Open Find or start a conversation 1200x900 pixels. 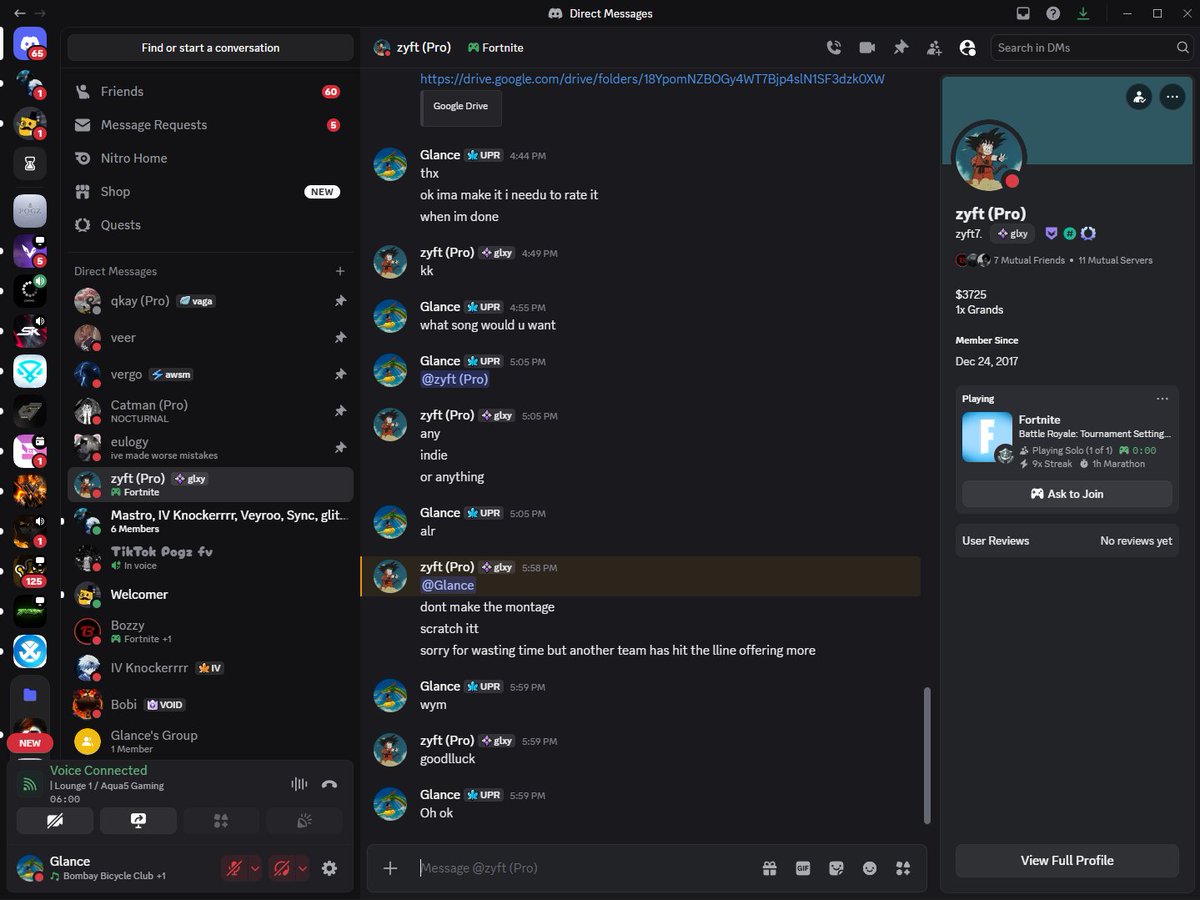210,47
